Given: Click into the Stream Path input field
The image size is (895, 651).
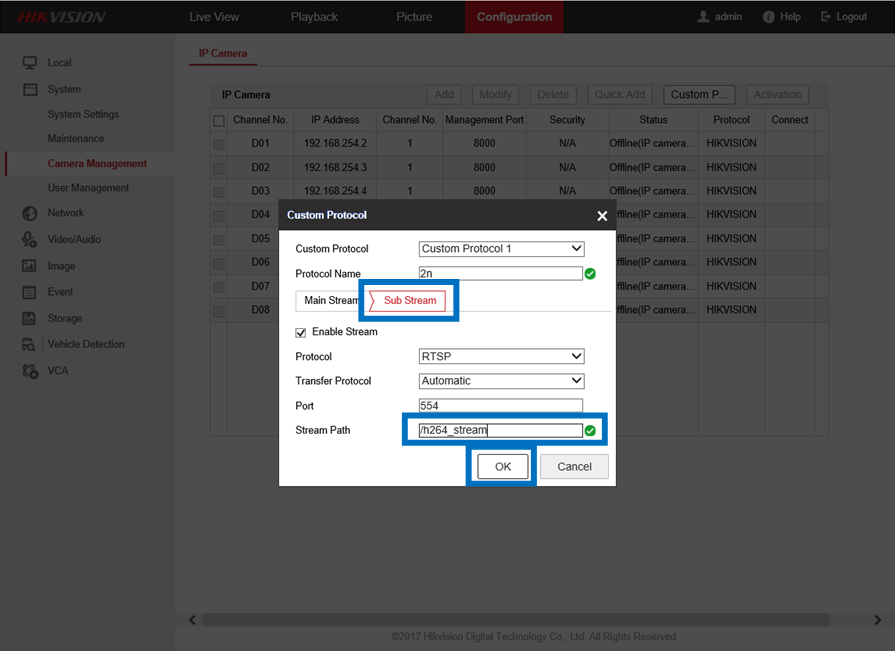Looking at the screenshot, I should tap(500, 431).
